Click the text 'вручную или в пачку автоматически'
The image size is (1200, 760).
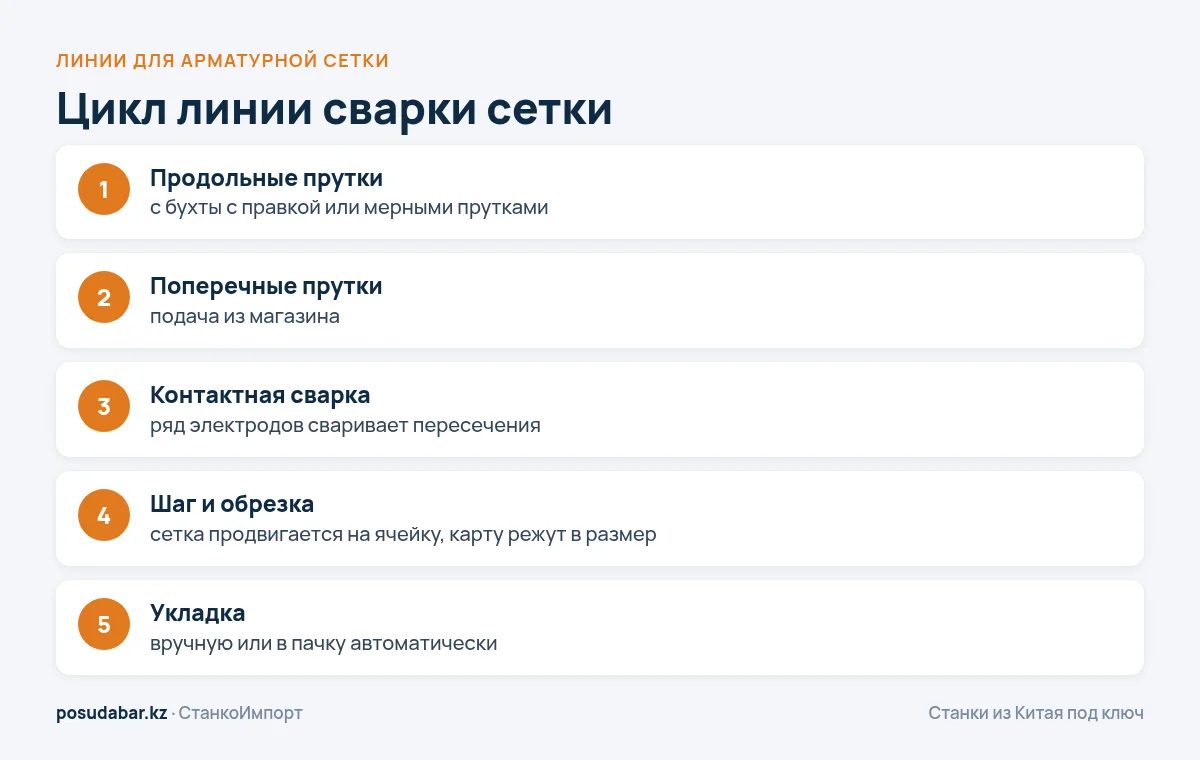[323, 643]
